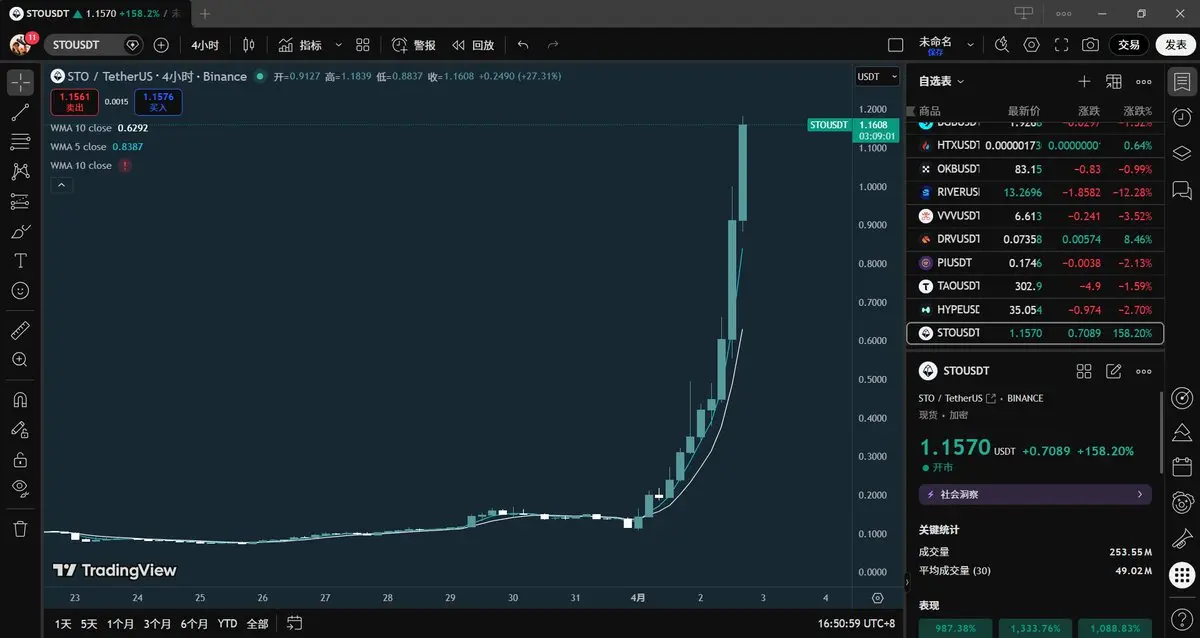Open watchlist more options menu

click(1144, 81)
